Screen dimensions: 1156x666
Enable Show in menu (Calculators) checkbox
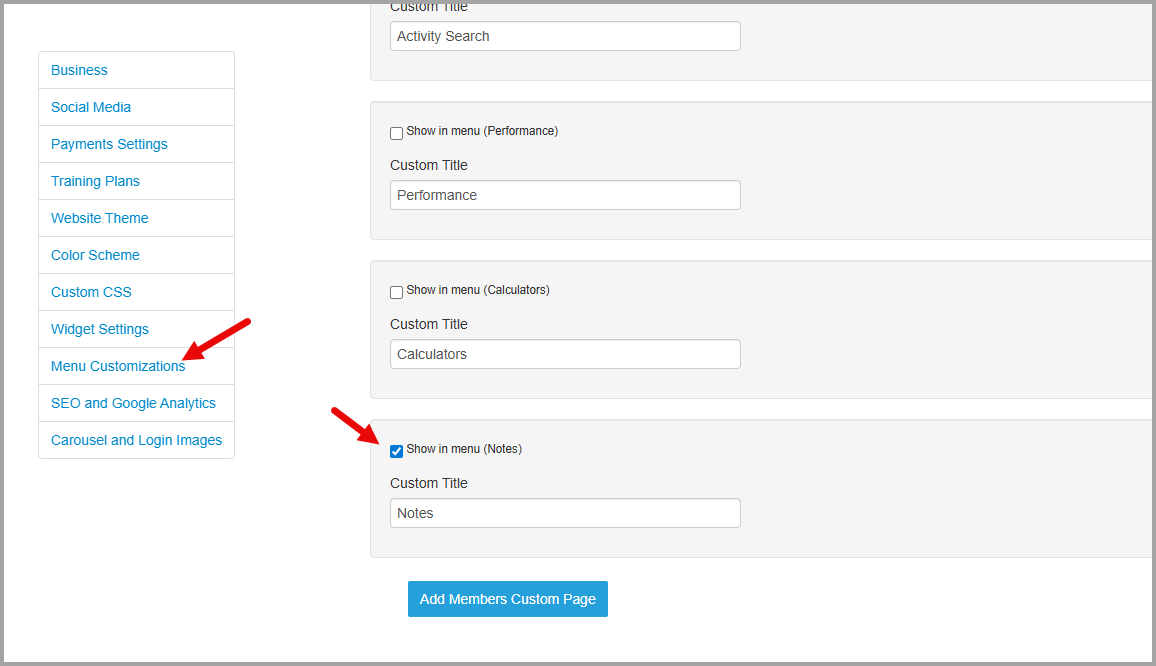click(397, 292)
